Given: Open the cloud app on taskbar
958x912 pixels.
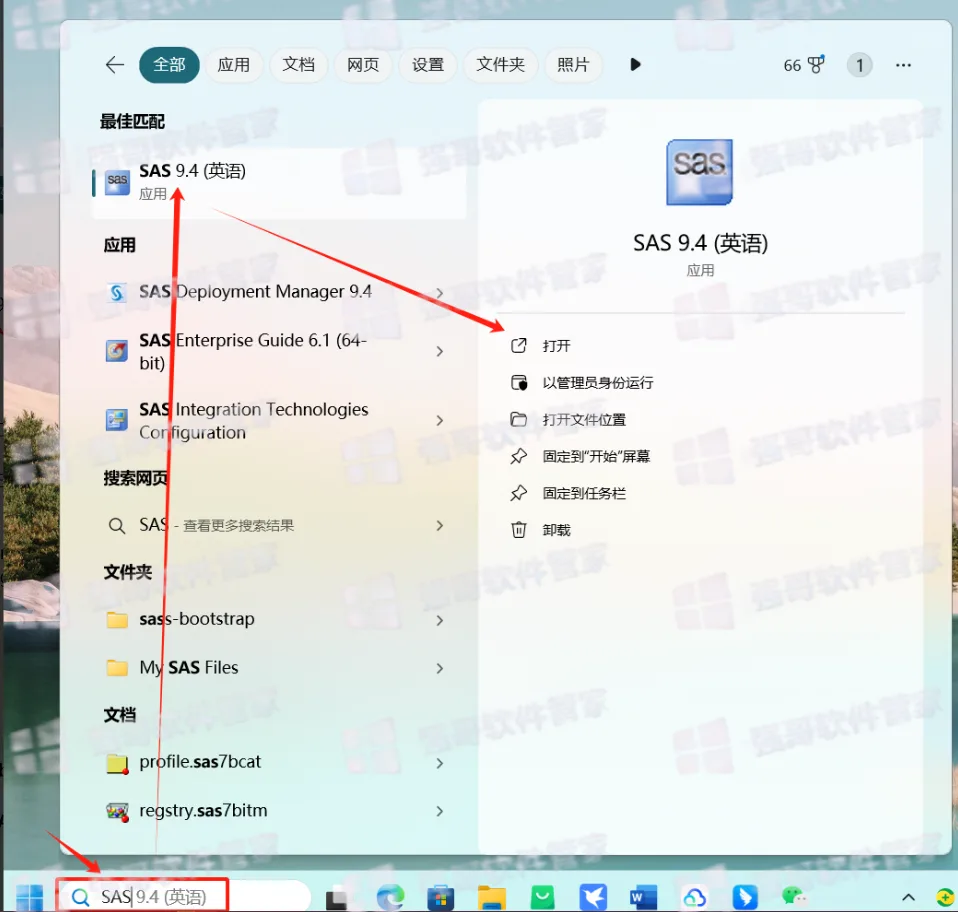Looking at the screenshot, I should coord(695,897).
